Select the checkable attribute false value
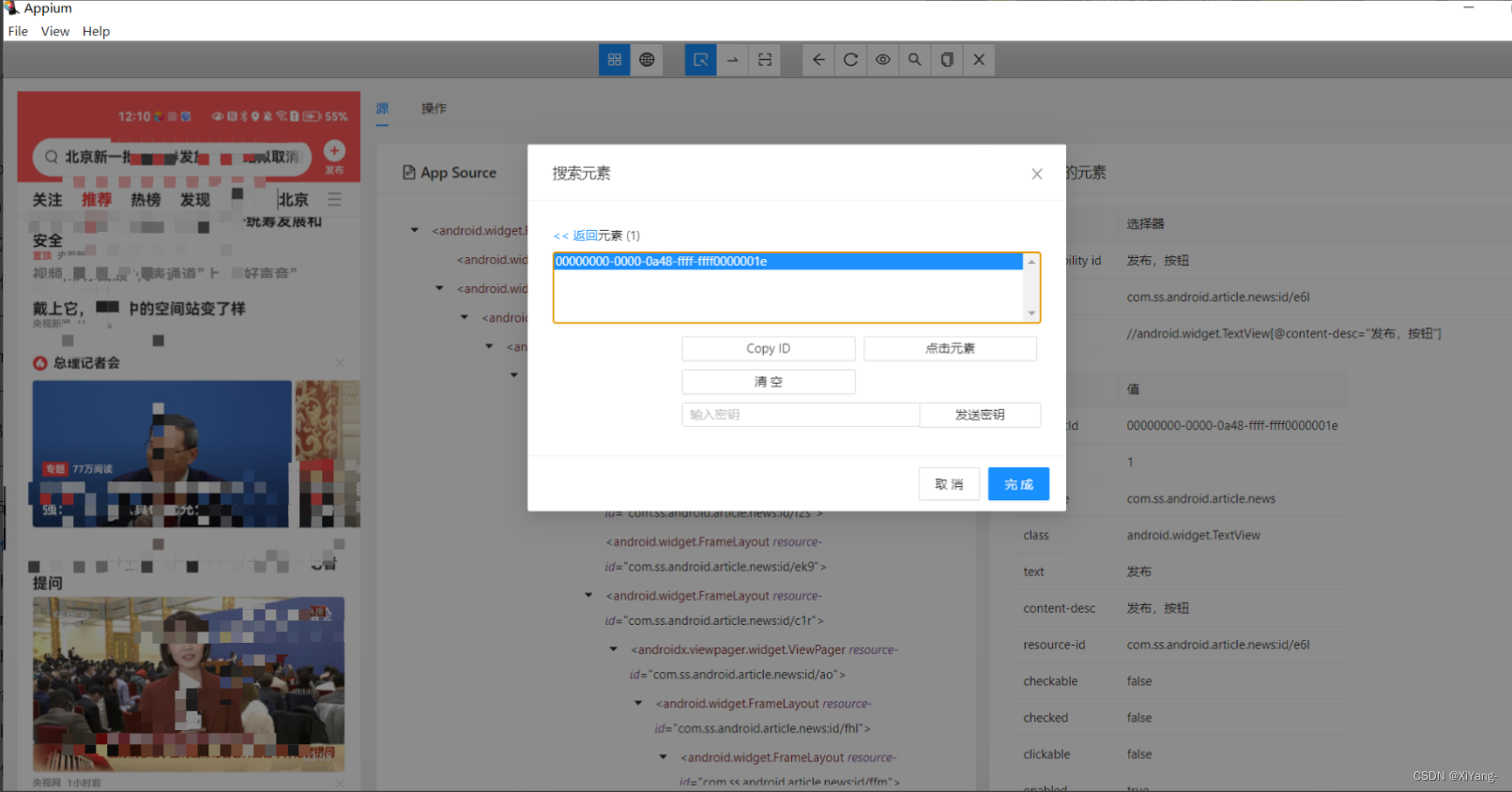1512x792 pixels. (x=1139, y=681)
